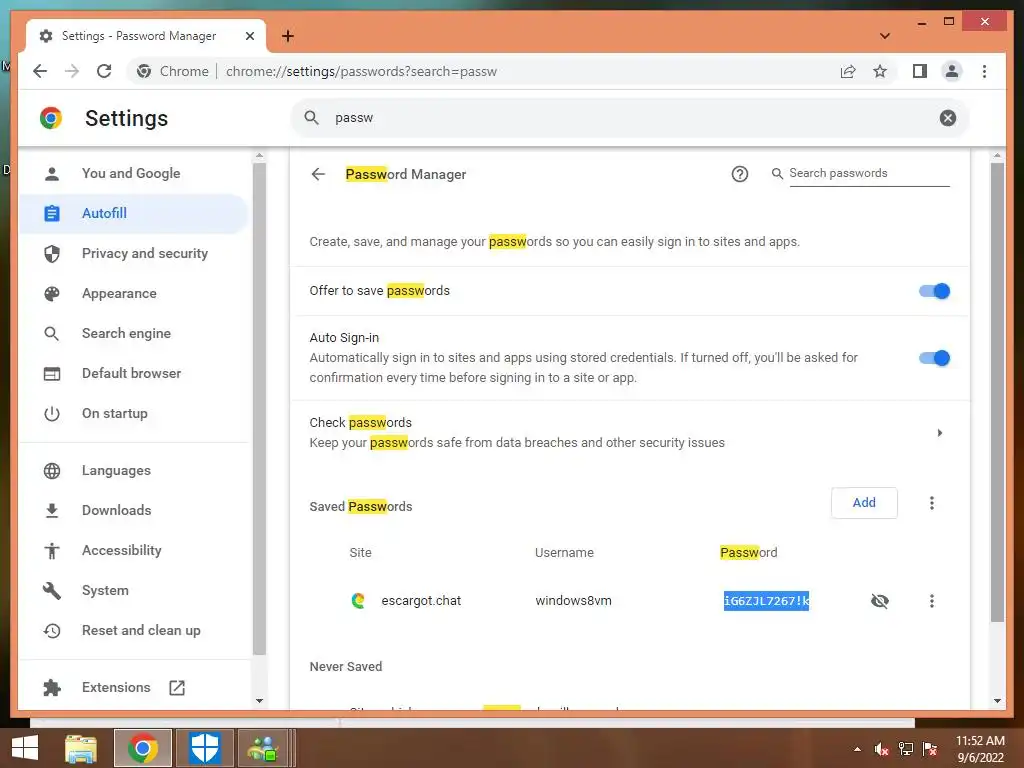The image size is (1024, 768).
Task: Open the share page icon in address bar
Action: click(848, 71)
